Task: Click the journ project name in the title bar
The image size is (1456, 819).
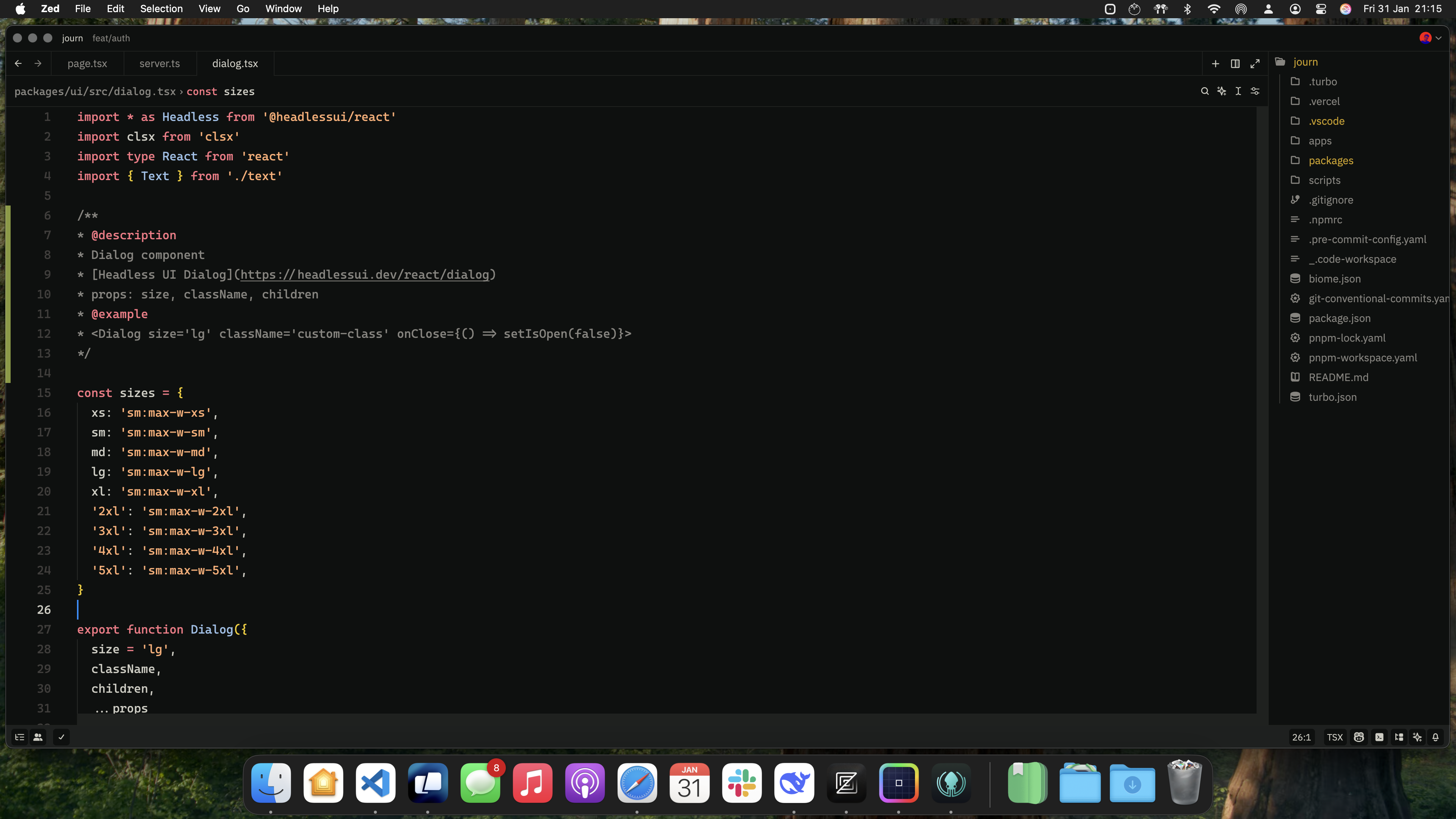Action: click(72, 38)
